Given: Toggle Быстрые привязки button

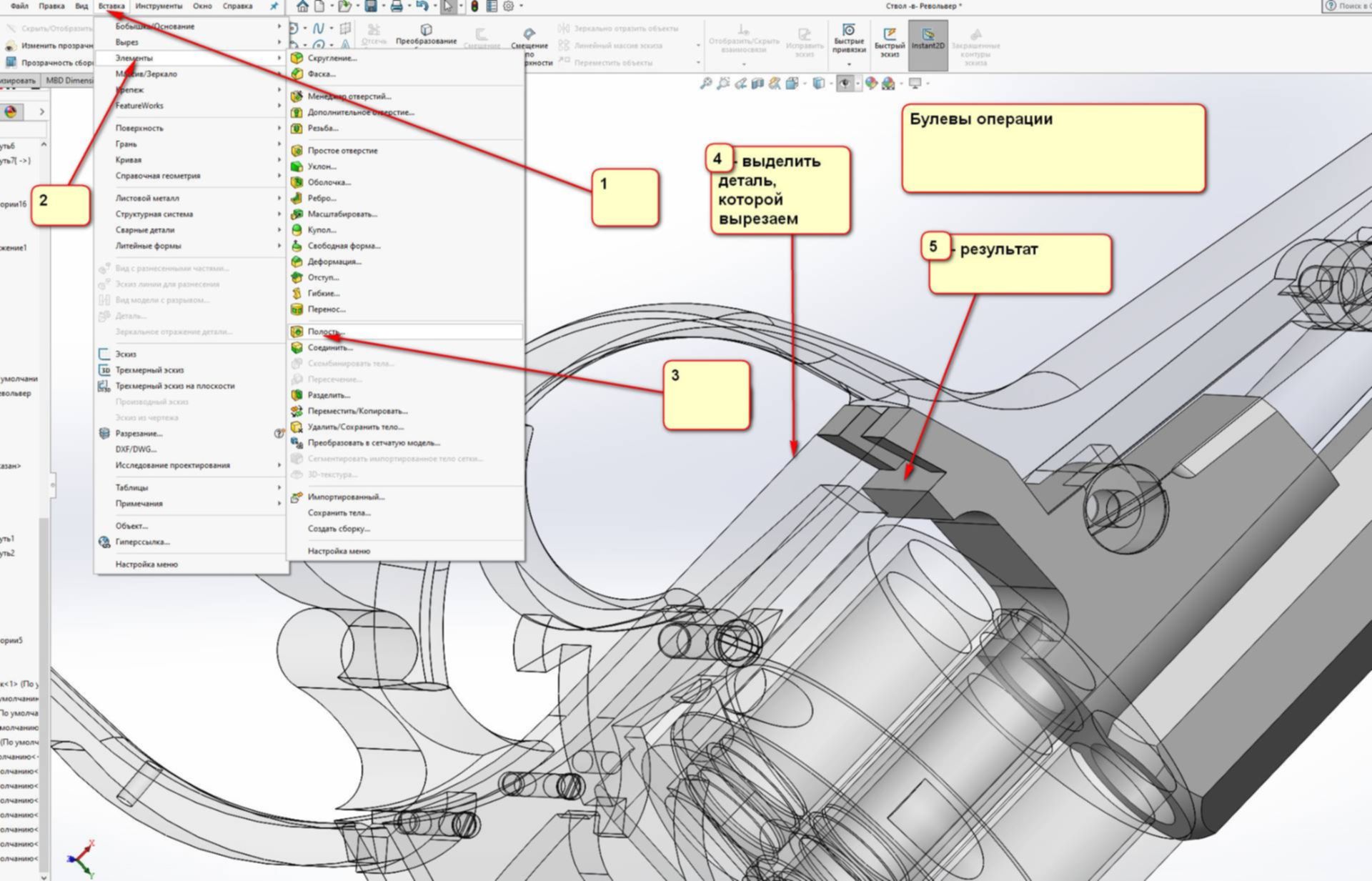Looking at the screenshot, I should (x=849, y=39).
